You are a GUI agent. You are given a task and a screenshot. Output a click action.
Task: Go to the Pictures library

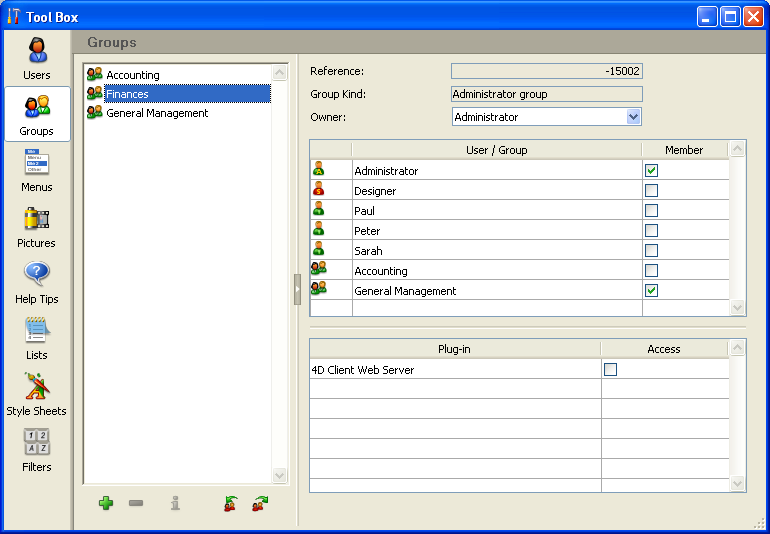tap(37, 225)
